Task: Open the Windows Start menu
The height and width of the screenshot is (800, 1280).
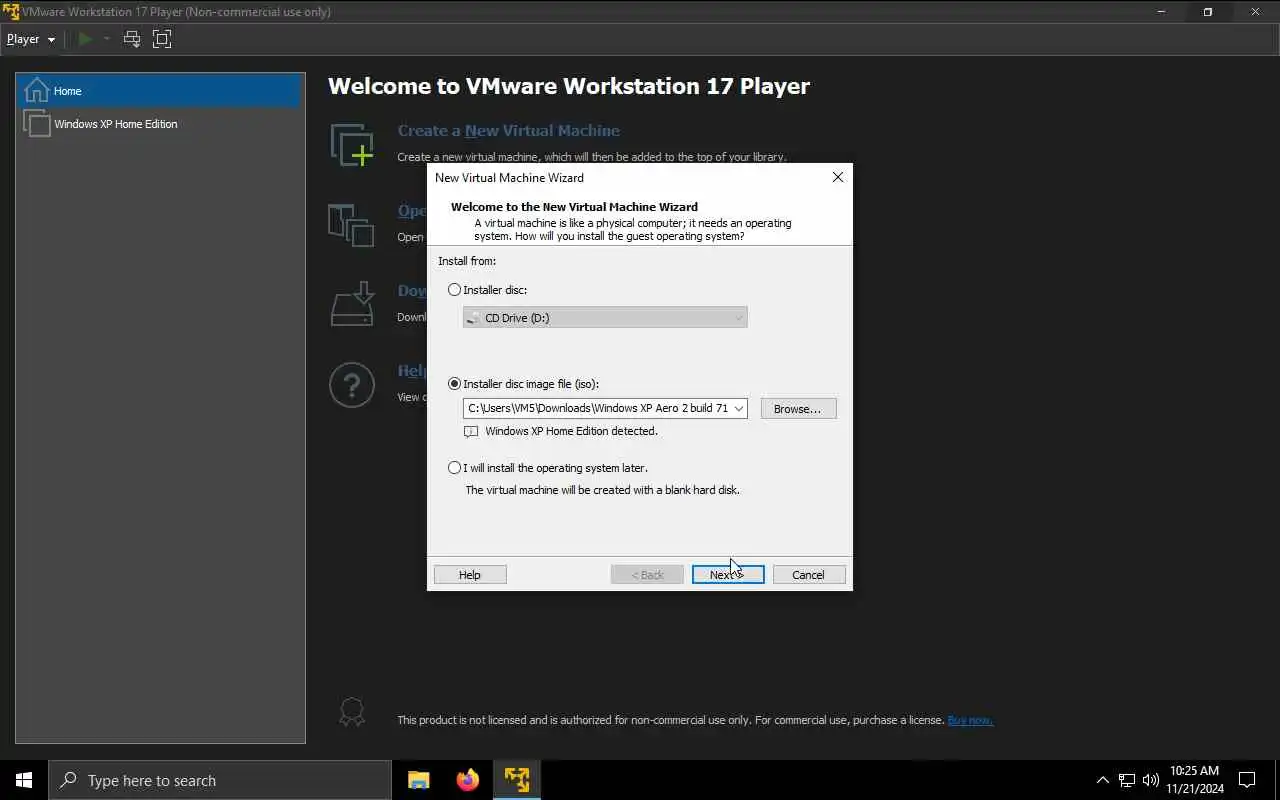Action: tap(24, 780)
